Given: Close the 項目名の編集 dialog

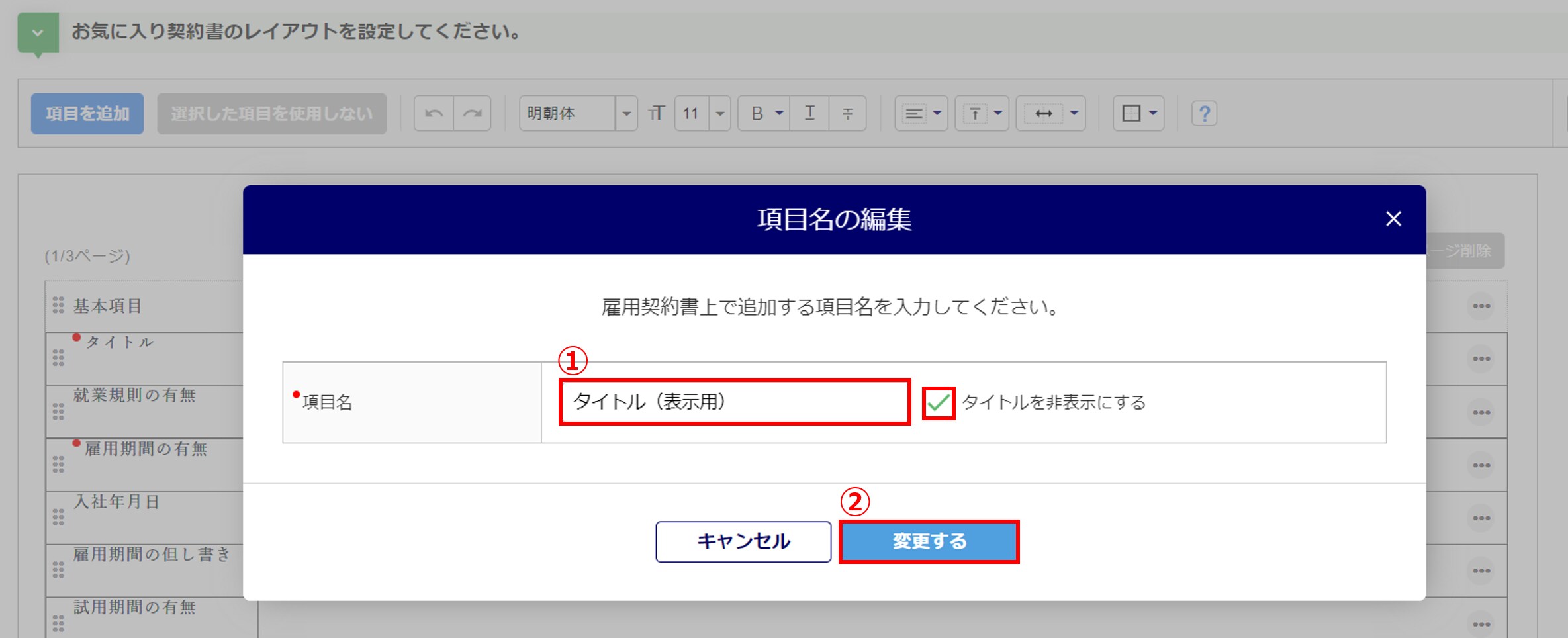Looking at the screenshot, I should pos(1393,219).
